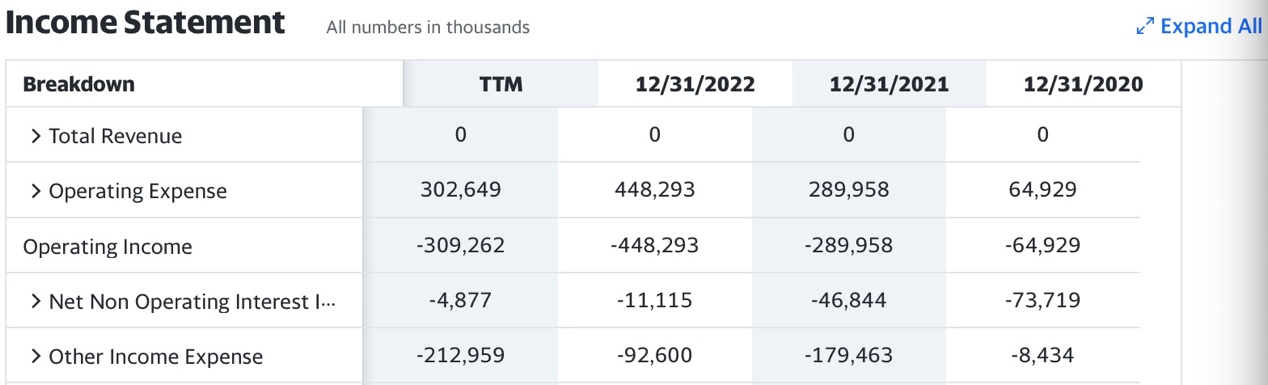Screen dimensions: 1268x385
Task: Click the 2020 Net Non Operating Interest value -73,719
Action: [x=1042, y=300]
